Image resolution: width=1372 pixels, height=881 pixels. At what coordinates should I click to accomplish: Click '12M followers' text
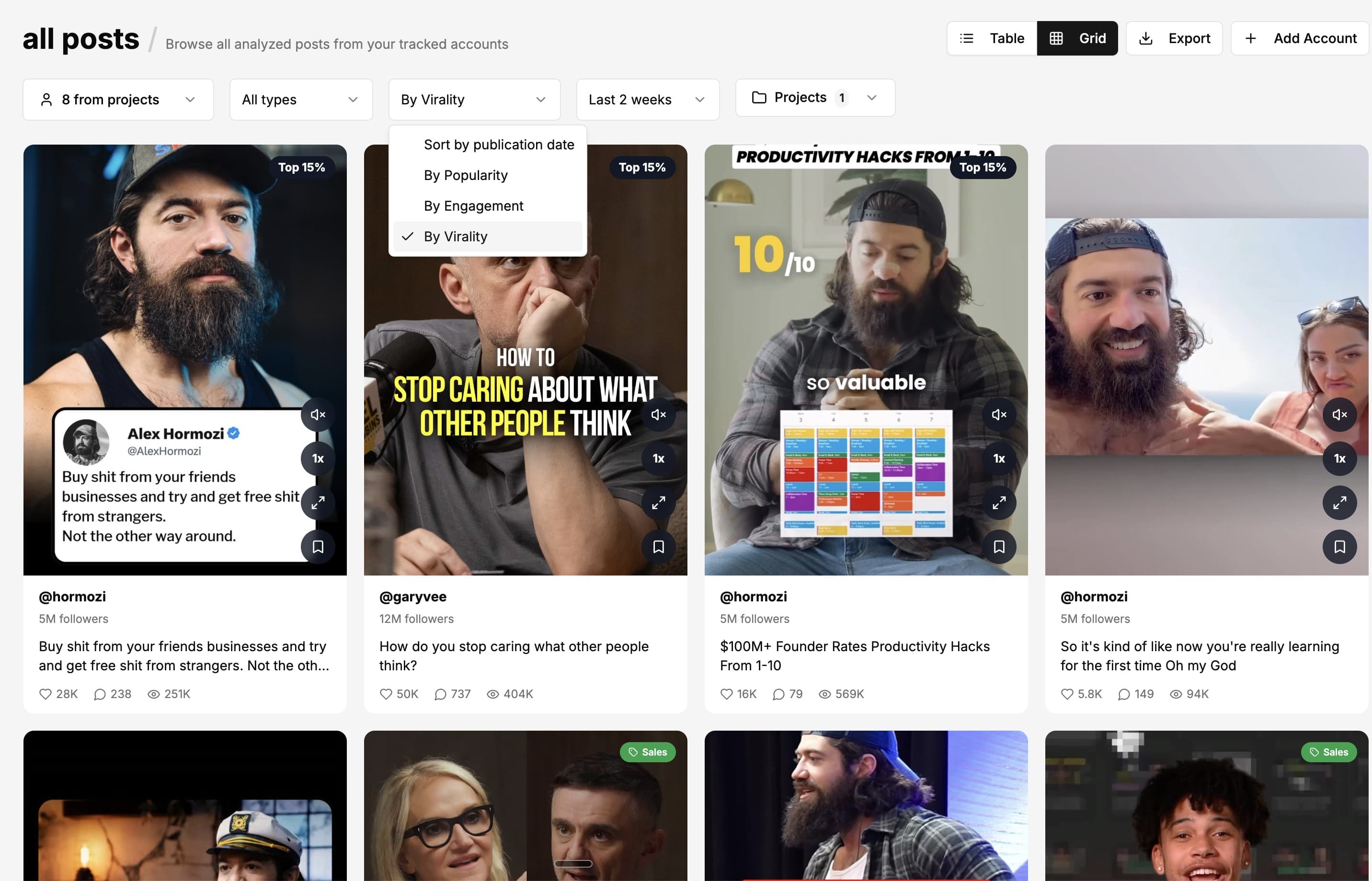click(x=416, y=619)
